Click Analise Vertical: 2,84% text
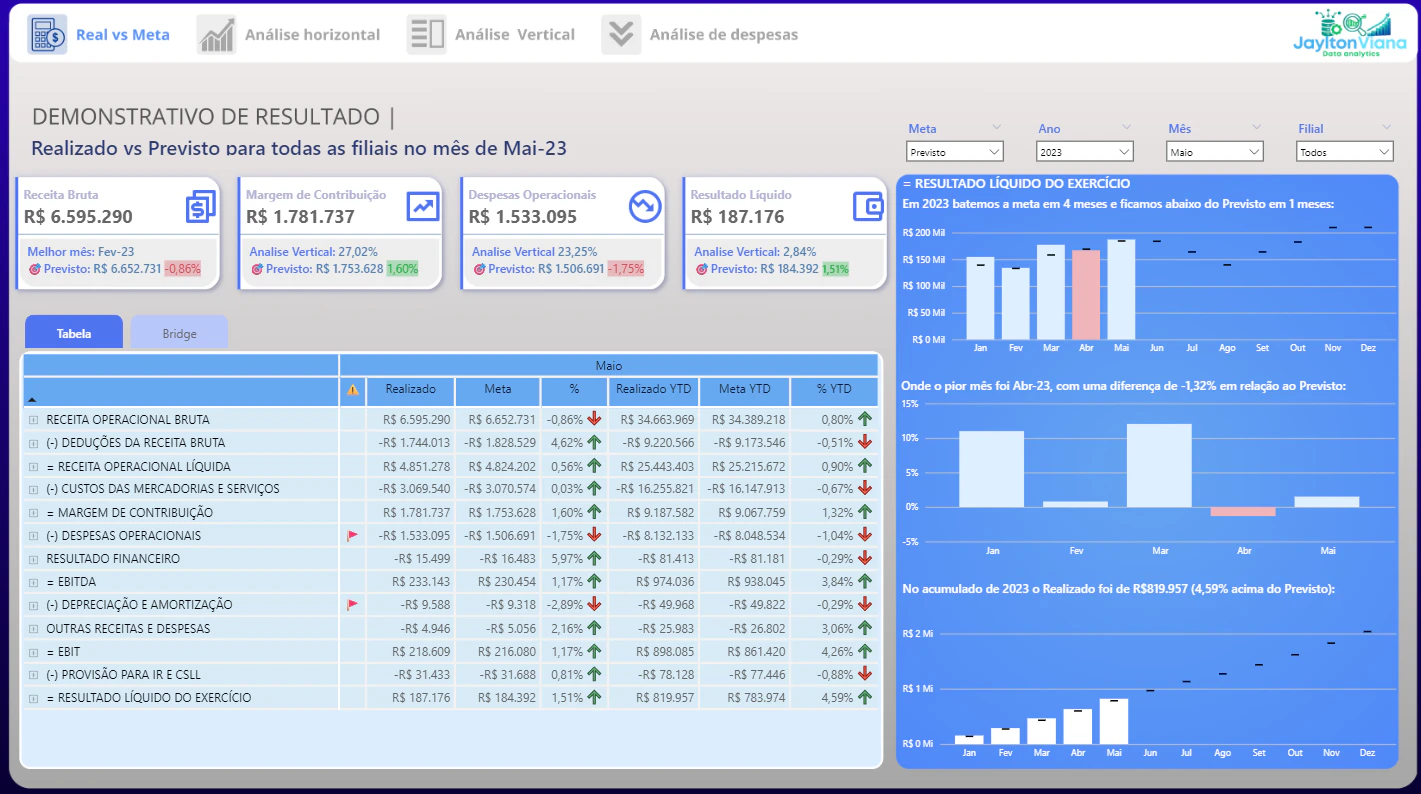This screenshot has height=794, width=1421. (755, 252)
